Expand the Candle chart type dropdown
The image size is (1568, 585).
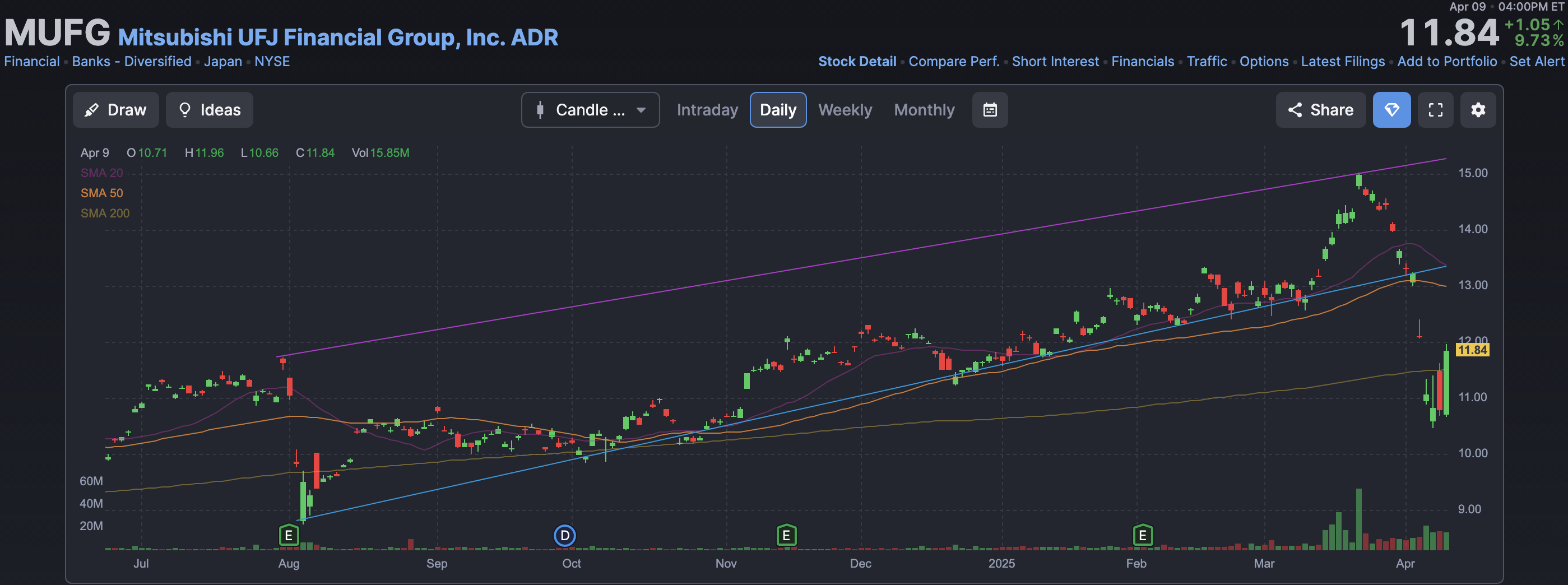tap(590, 110)
